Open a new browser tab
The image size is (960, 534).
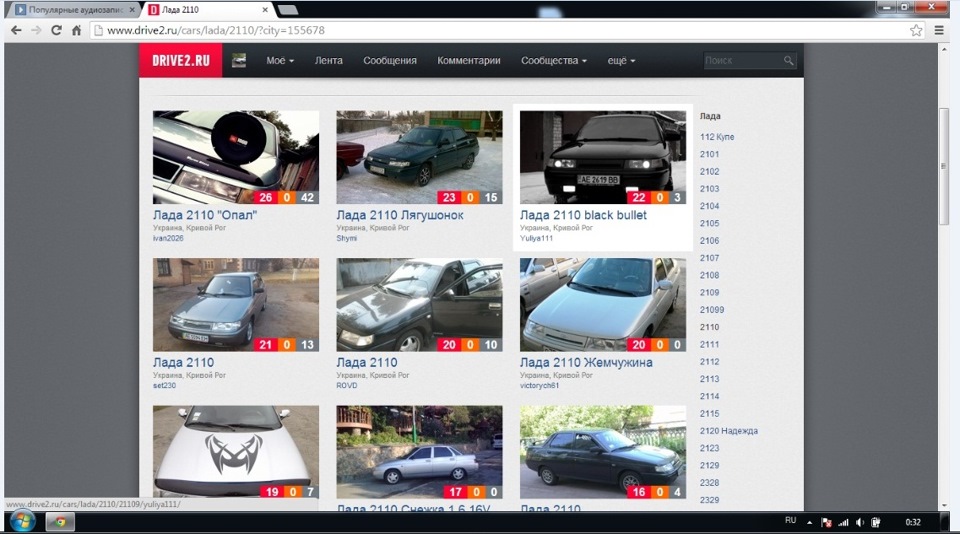(x=288, y=10)
